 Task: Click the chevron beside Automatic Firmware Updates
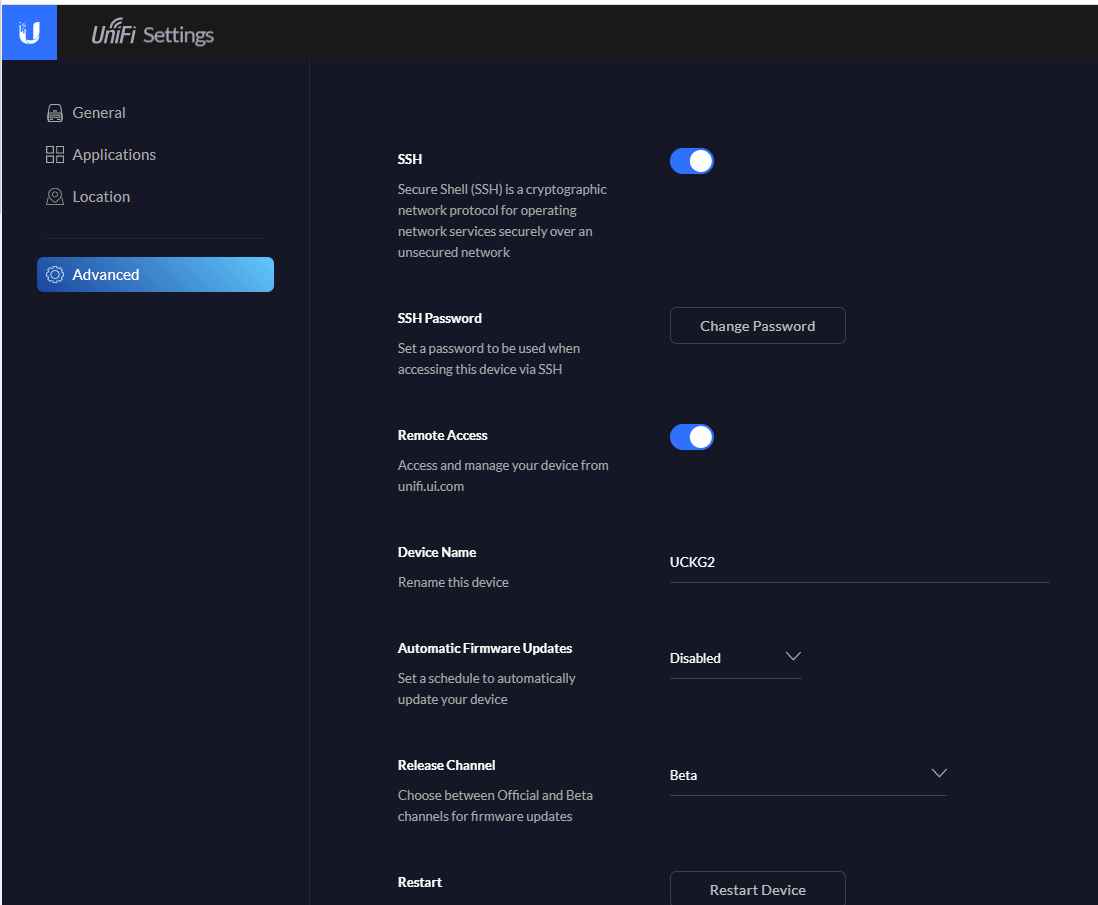coord(793,657)
